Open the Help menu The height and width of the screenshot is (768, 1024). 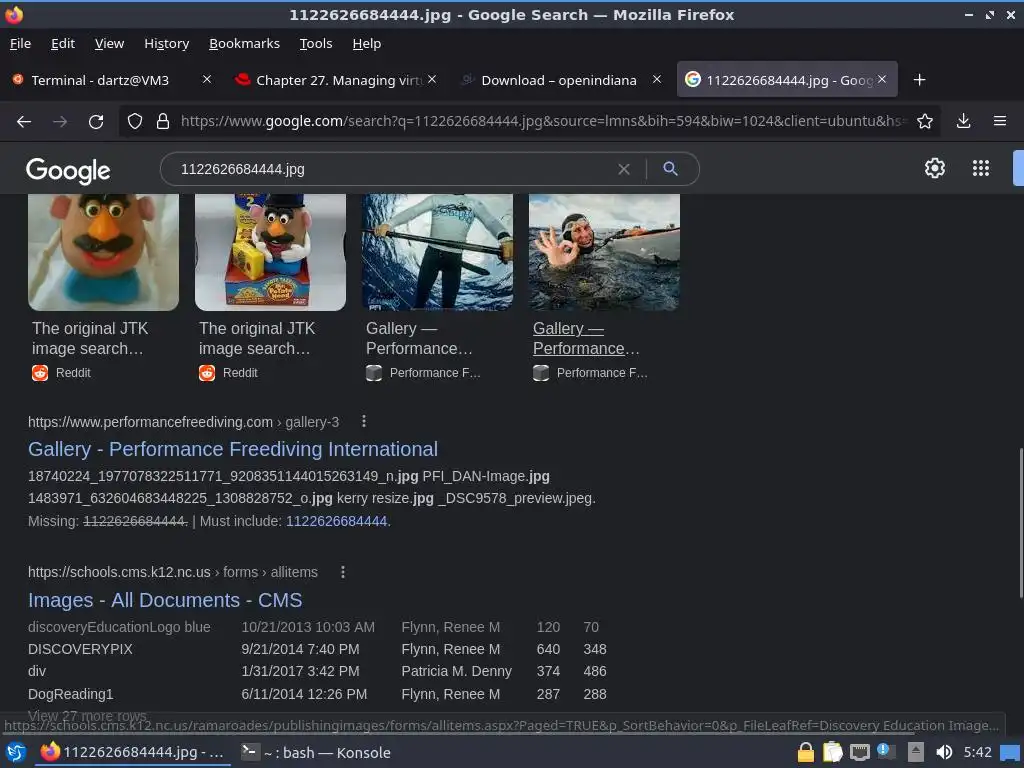(366, 44)
